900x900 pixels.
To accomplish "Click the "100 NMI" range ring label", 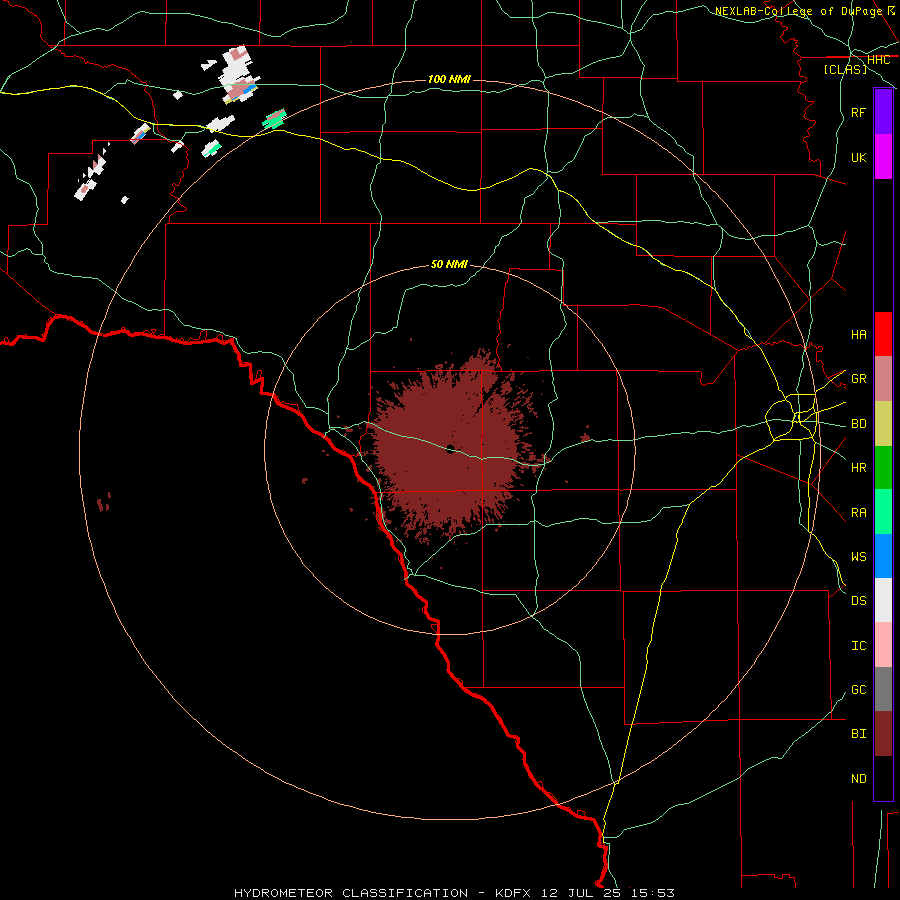I will click(x=449, y=79).
